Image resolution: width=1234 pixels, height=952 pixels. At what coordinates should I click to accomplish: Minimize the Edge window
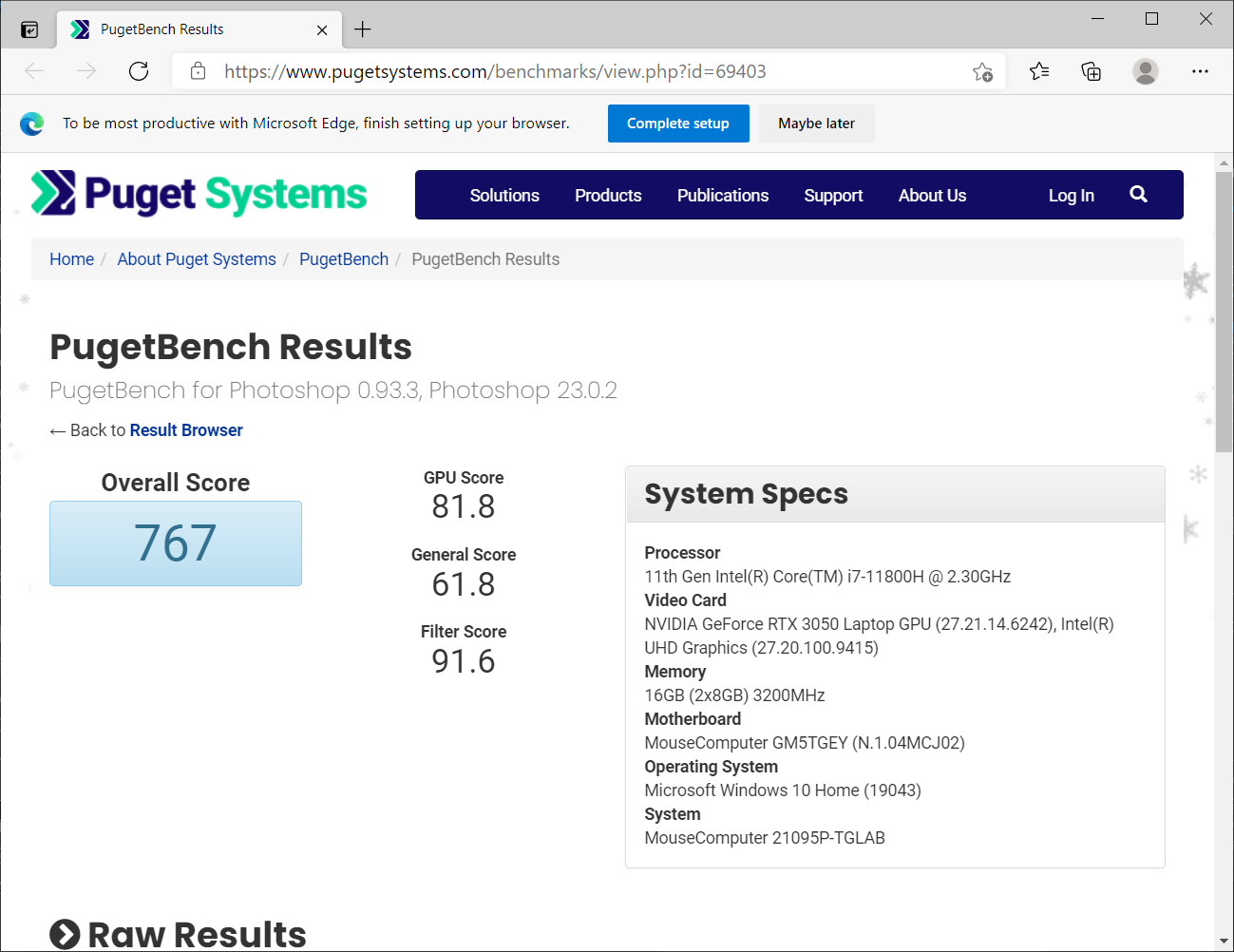click(1097, 19)
